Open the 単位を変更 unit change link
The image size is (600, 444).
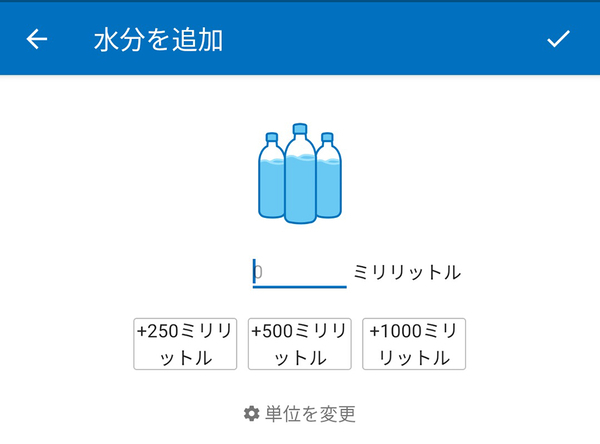(310, 414)
